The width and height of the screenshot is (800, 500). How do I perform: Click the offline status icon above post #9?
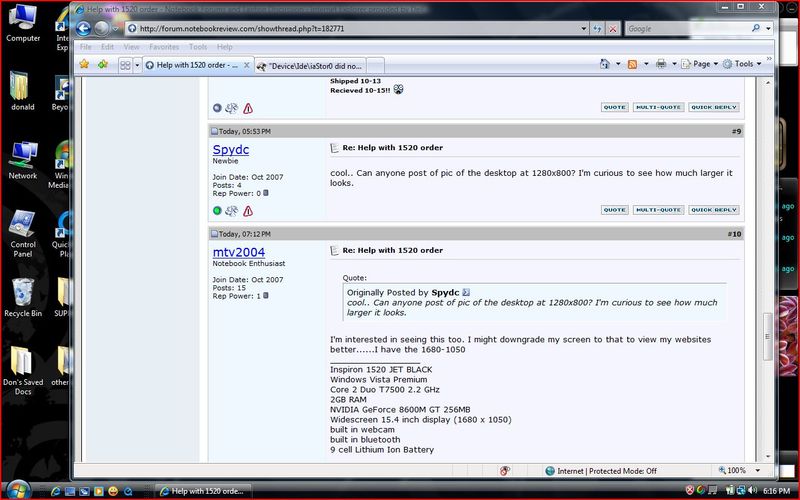tap(217, 108)
